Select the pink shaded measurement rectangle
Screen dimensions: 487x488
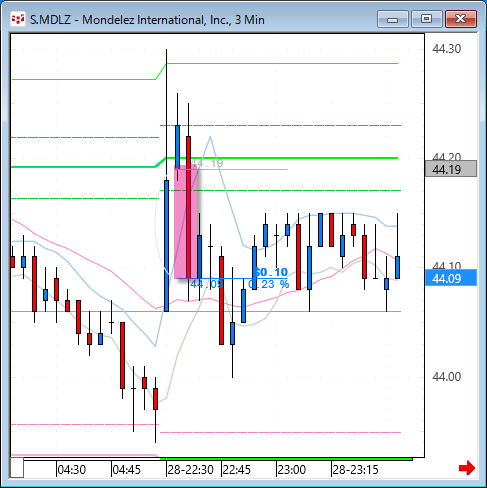click(x=186, y=222)
